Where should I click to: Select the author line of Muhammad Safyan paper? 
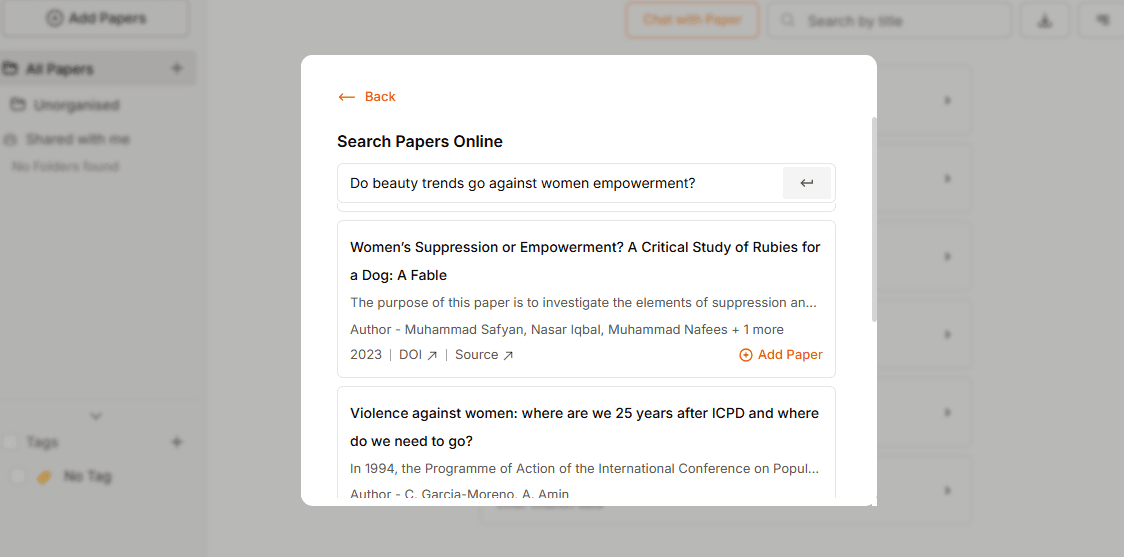567,330
